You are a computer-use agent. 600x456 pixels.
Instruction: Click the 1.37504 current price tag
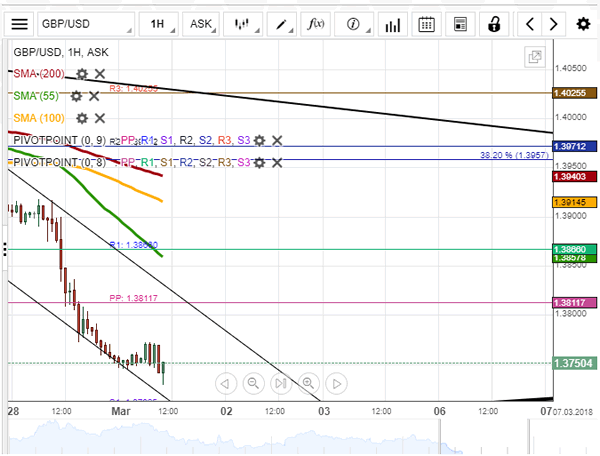pos(574,363)
